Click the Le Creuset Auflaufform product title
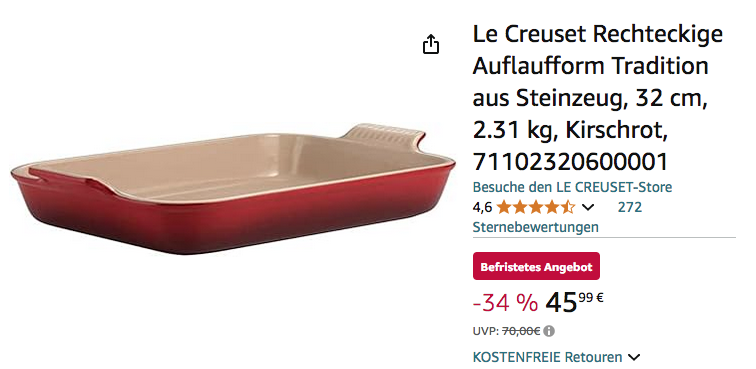The image size is (756, 369). coord(598,98)
